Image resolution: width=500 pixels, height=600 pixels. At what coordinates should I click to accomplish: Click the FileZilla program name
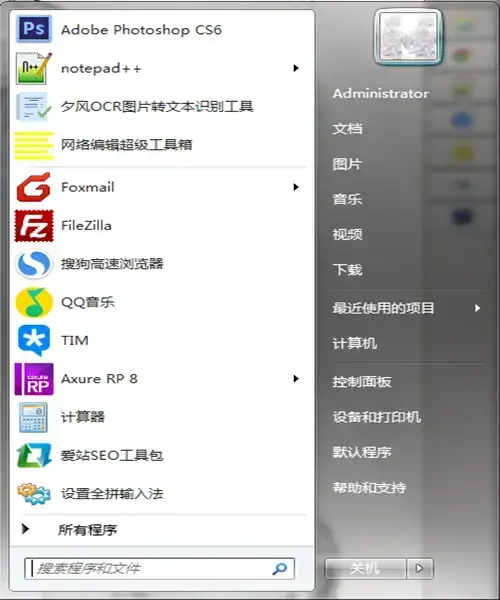[86, 225]
